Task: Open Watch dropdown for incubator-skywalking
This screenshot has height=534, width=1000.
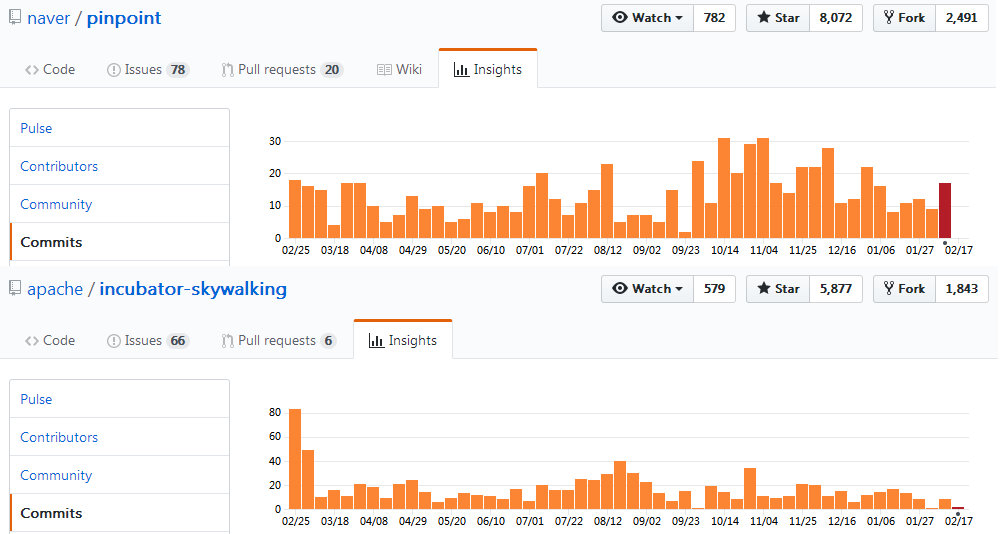Action: (x=648, y=289)
